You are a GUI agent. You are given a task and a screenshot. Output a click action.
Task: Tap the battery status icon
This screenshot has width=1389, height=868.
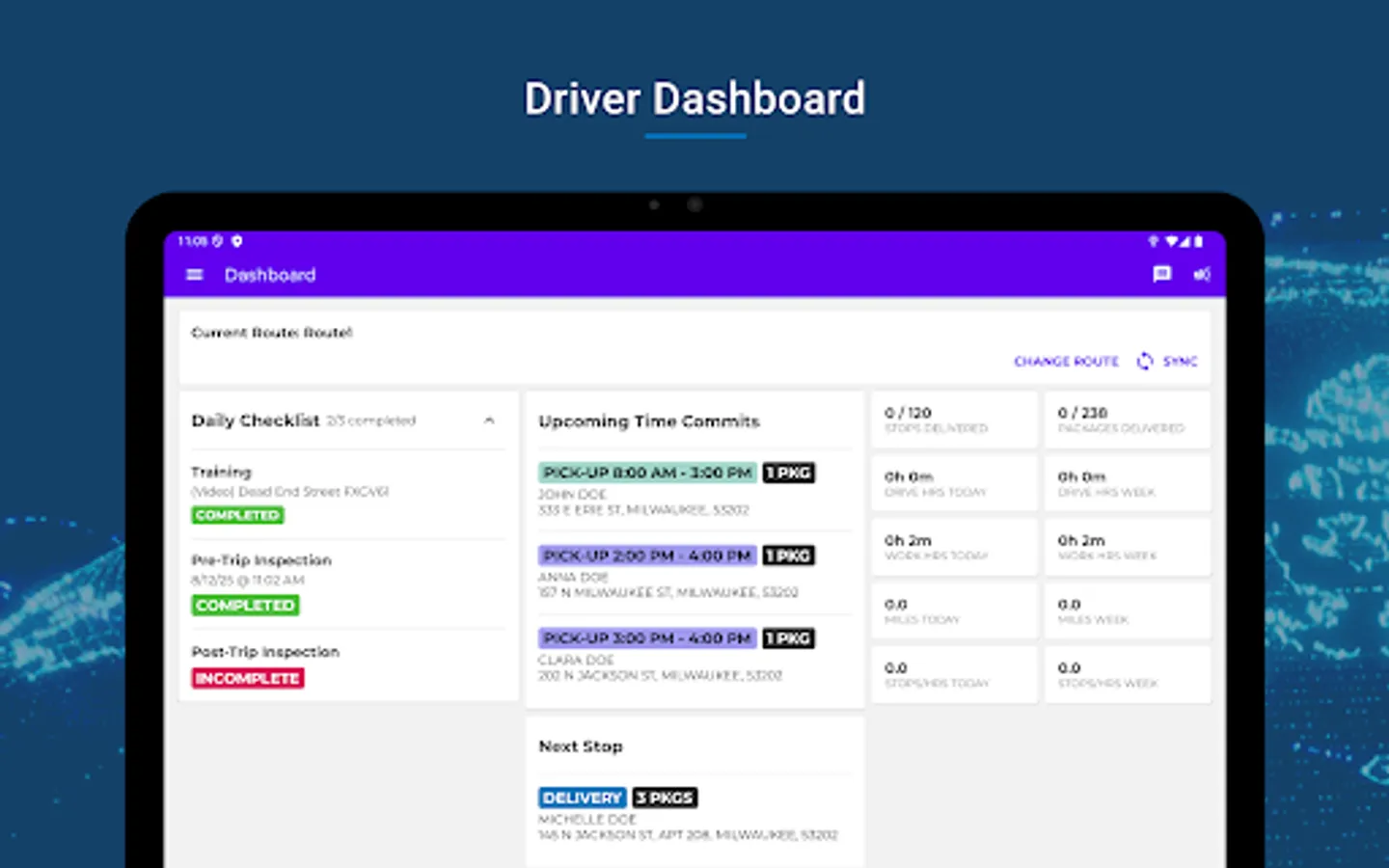[x=1199, y=241]
